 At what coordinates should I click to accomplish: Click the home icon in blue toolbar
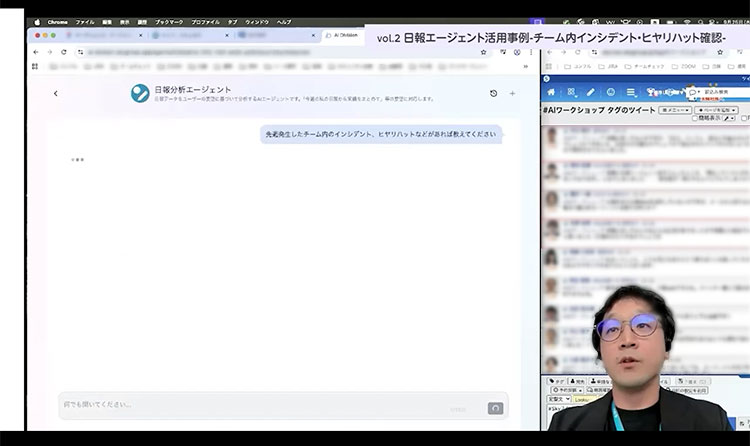coord(551,92)
